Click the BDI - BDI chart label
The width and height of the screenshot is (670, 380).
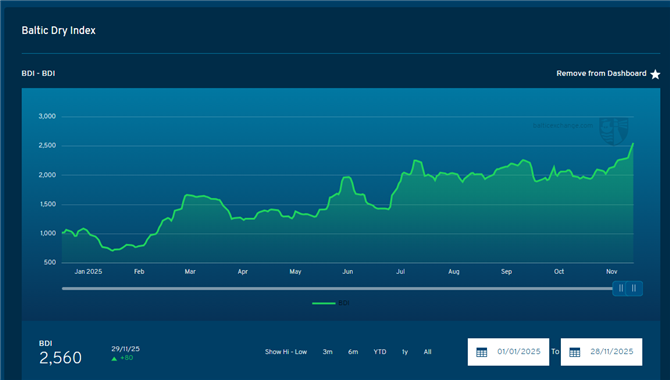(x=38, y=74)
